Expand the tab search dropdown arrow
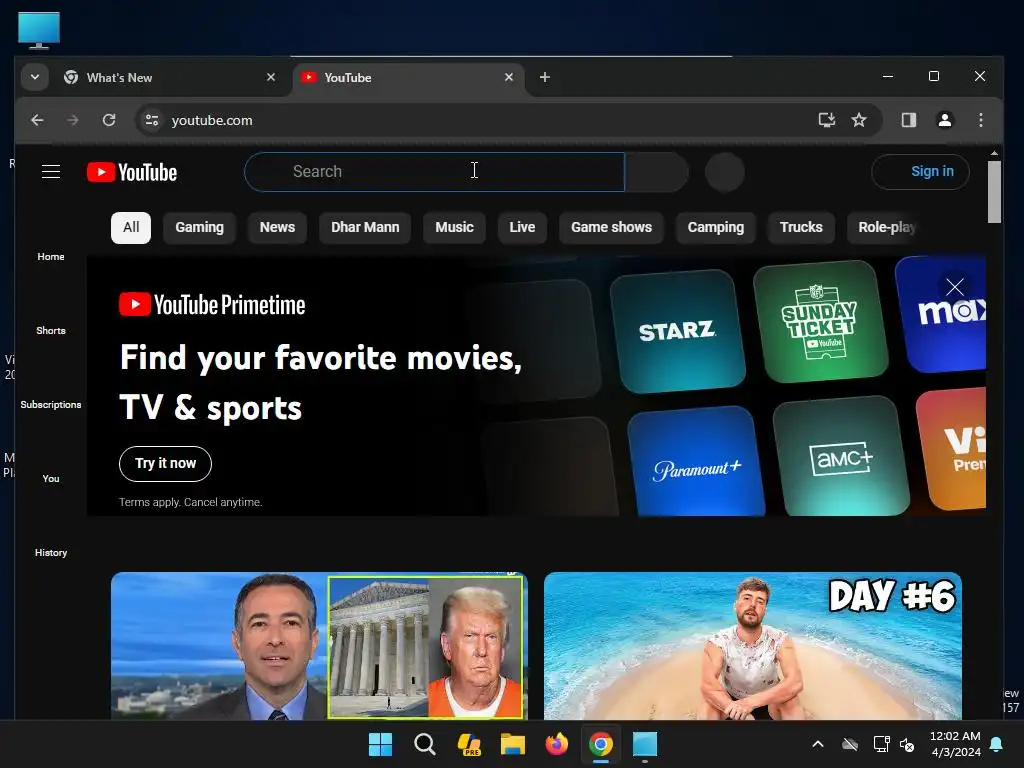The height and width of the screenshot is (768, 1024). point(35,78)
